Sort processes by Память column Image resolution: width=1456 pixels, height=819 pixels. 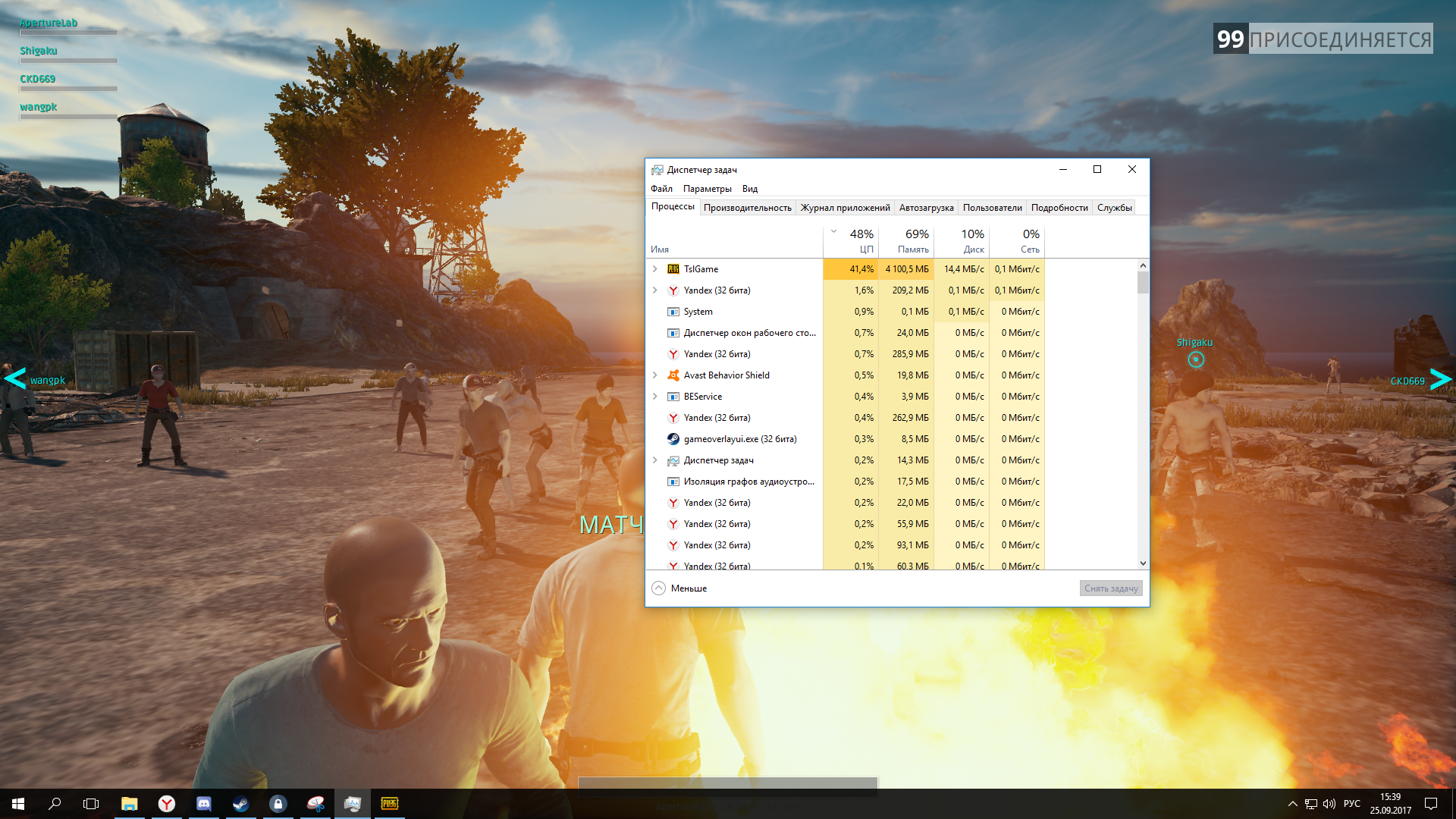click(906, 241)
